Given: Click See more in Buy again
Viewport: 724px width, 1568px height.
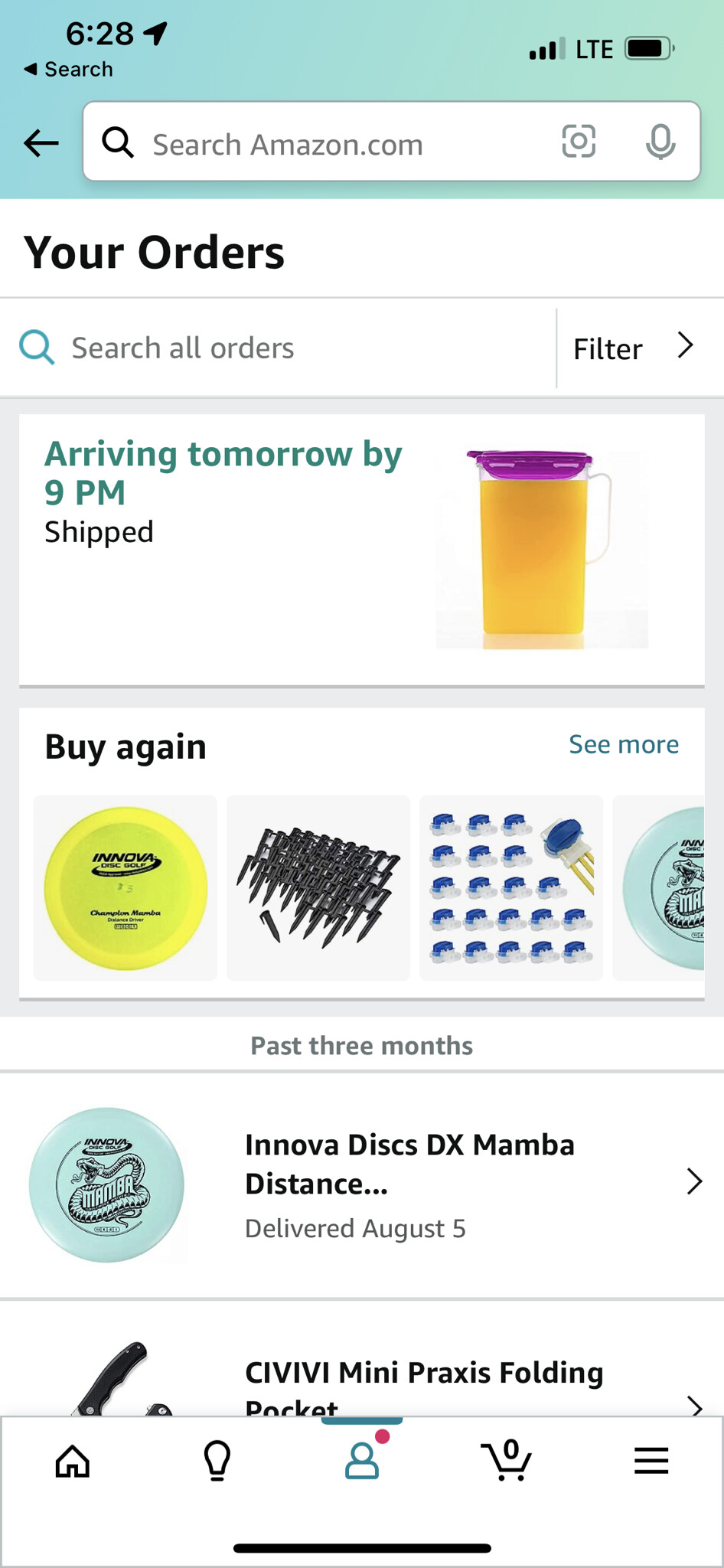Looking at the screenshot, I should (x=624, y=744).
